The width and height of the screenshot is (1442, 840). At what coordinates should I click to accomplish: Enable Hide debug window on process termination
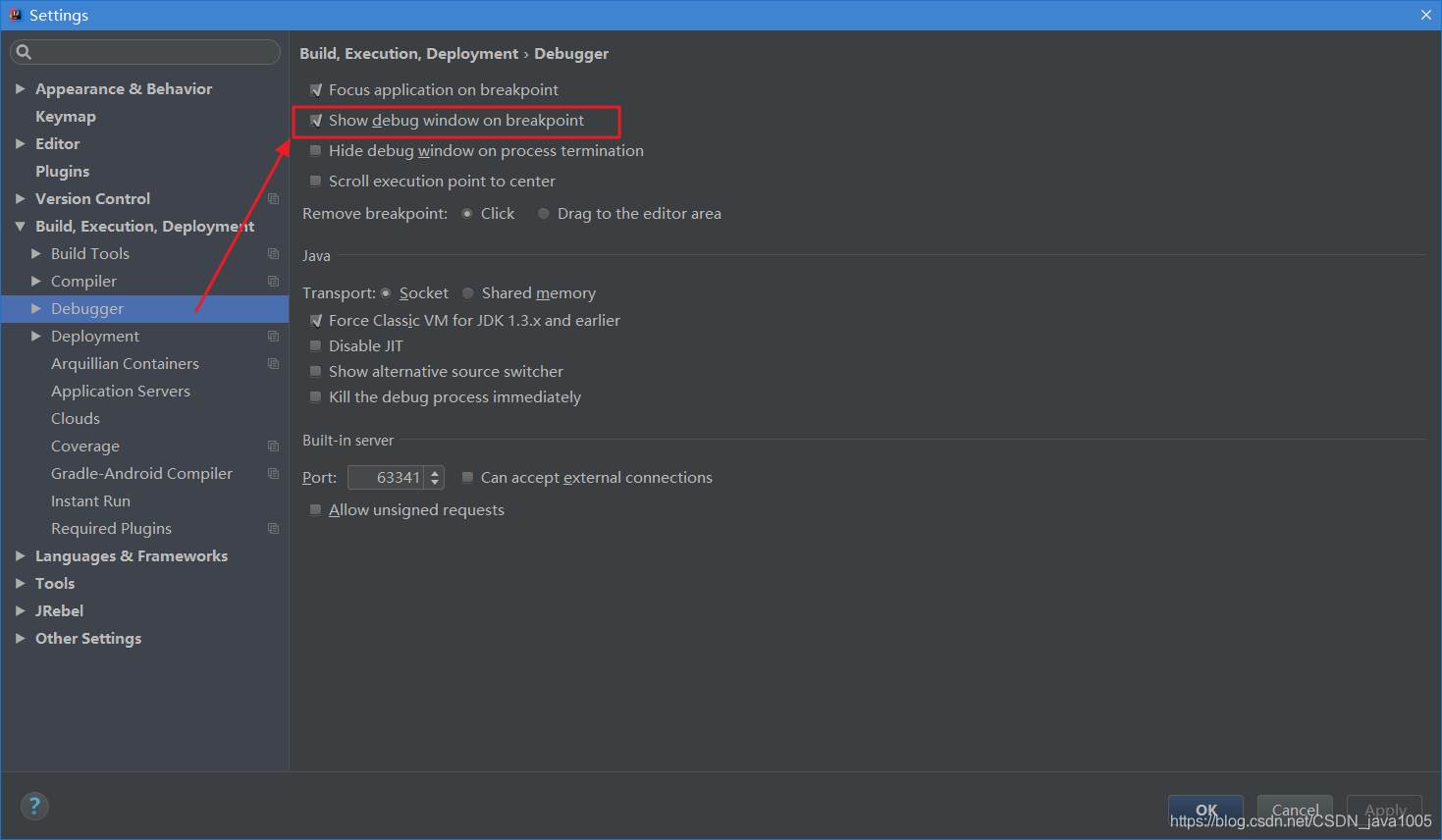(315, 151)
